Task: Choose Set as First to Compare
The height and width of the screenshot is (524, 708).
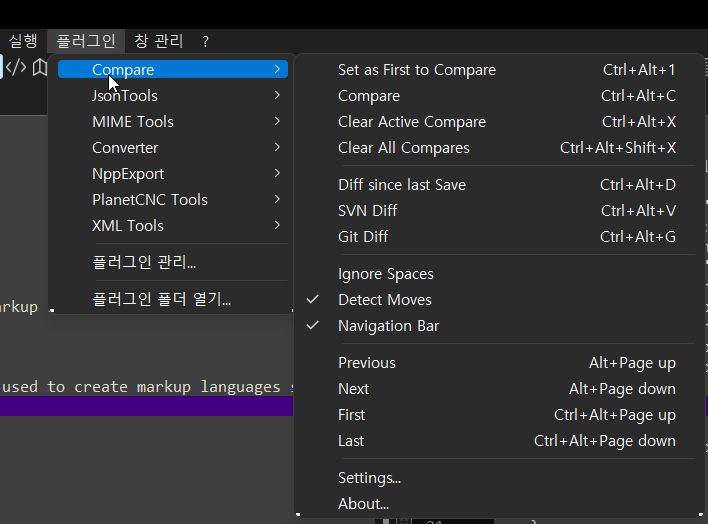Action: tap(498, 70)
